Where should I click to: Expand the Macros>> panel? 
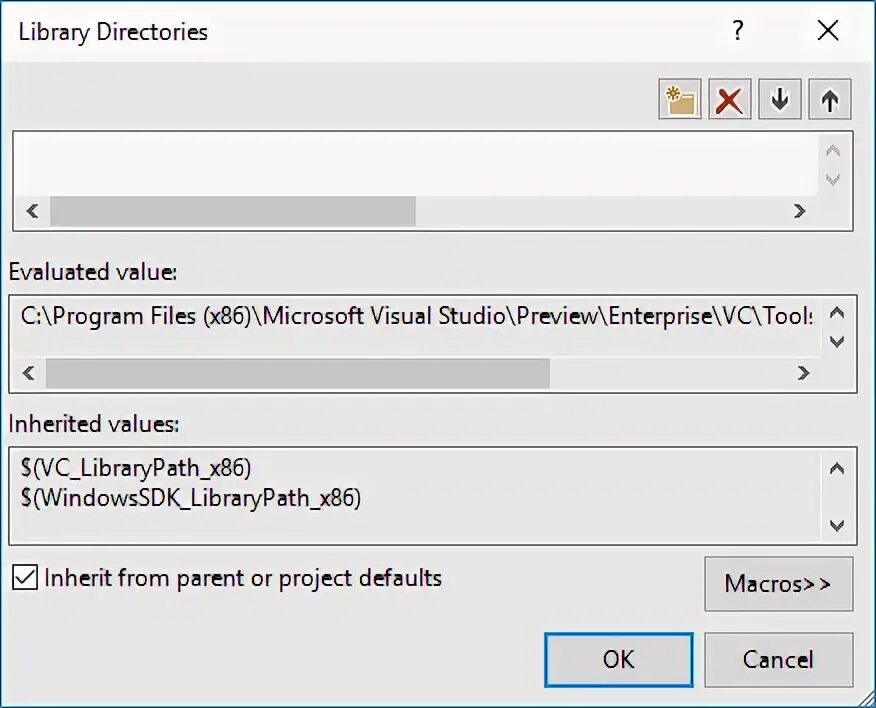(779, 584)
